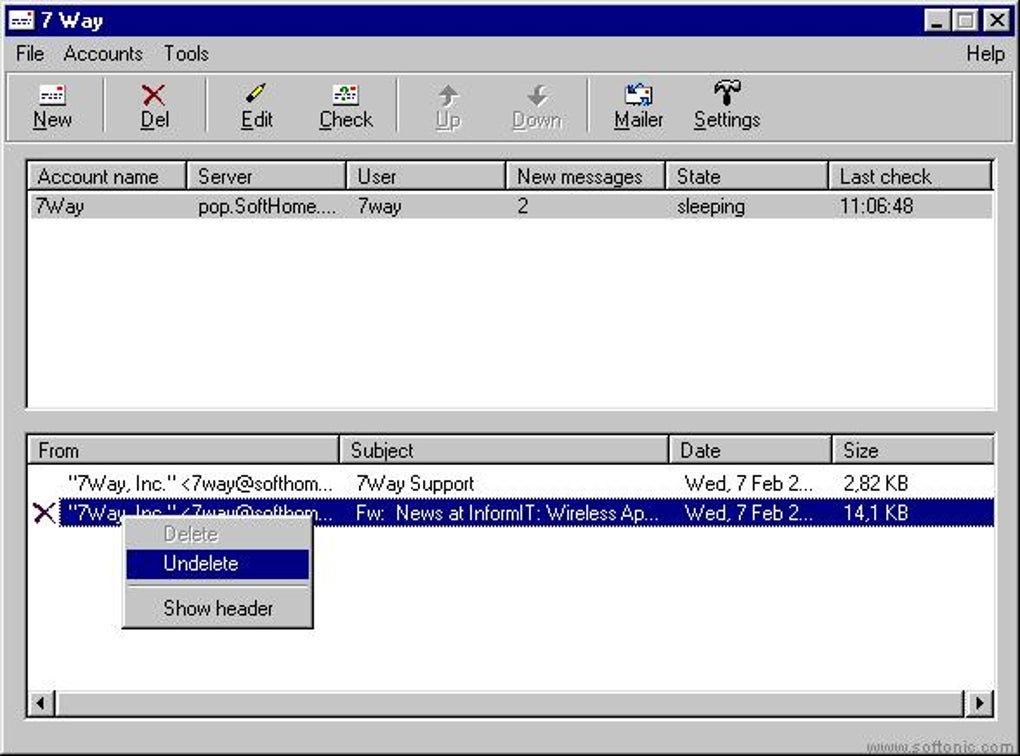
Task: Click the horizontal scrollbar thumb in message list
Action: coord(510,703)
